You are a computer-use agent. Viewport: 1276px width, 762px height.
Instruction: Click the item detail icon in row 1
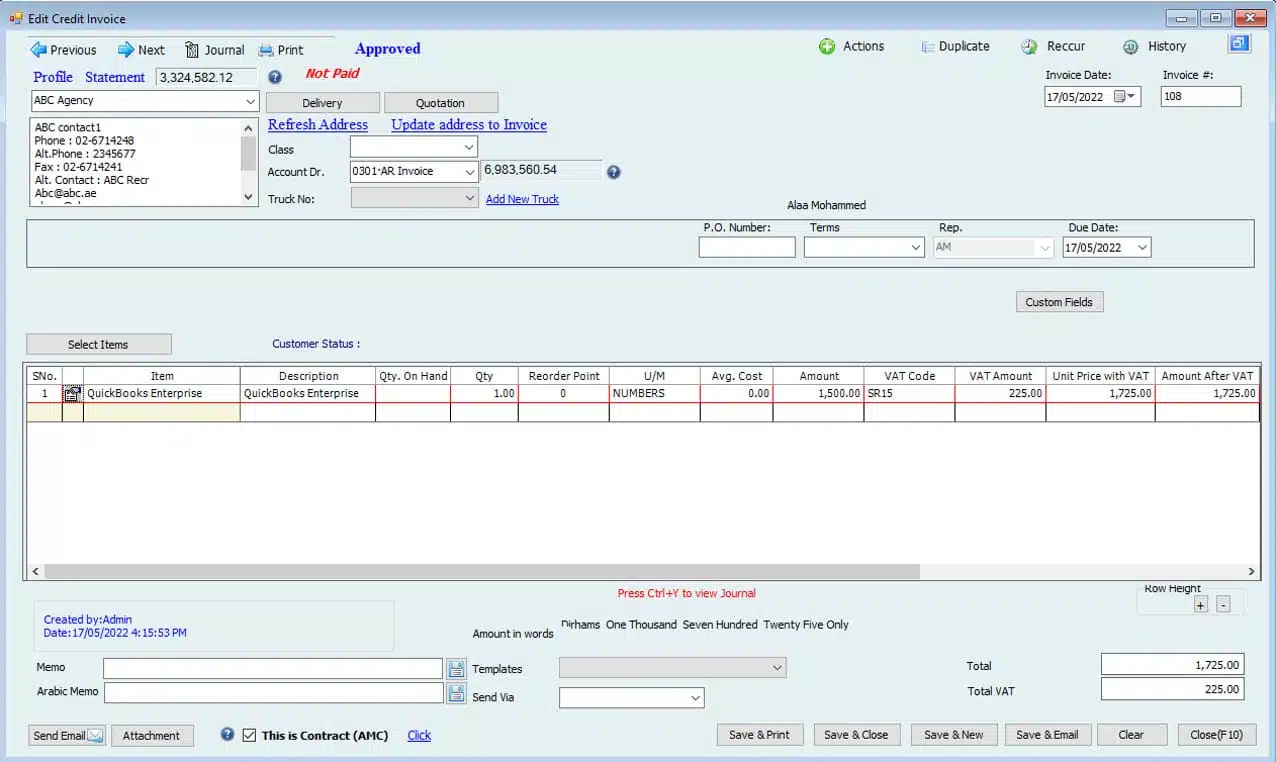[72, 394]
